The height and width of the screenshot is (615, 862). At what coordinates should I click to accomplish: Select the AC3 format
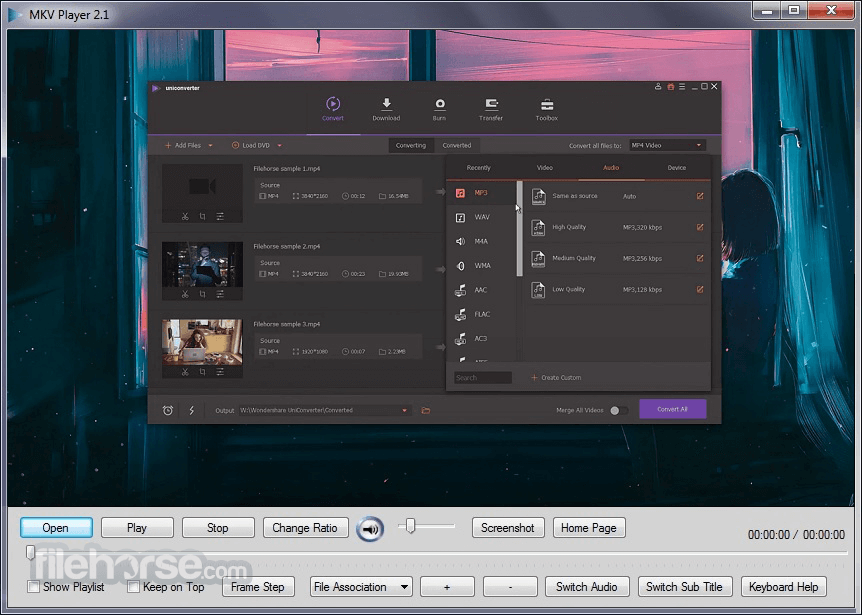point(480,338)
